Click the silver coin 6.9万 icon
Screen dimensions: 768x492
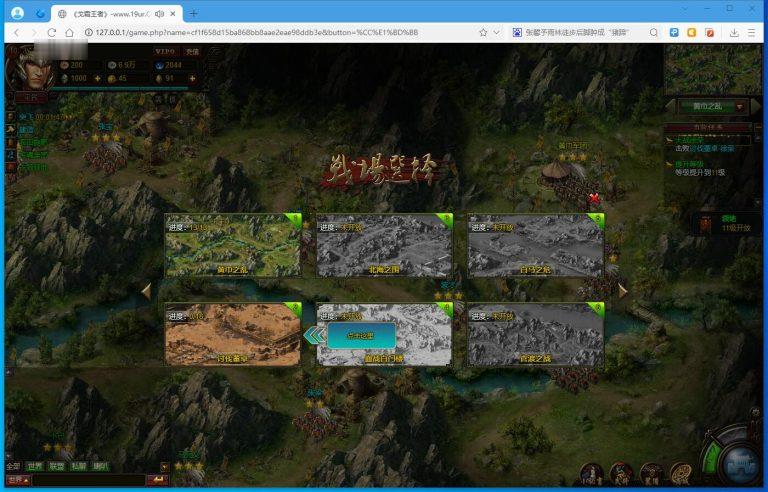pos(112,65)
